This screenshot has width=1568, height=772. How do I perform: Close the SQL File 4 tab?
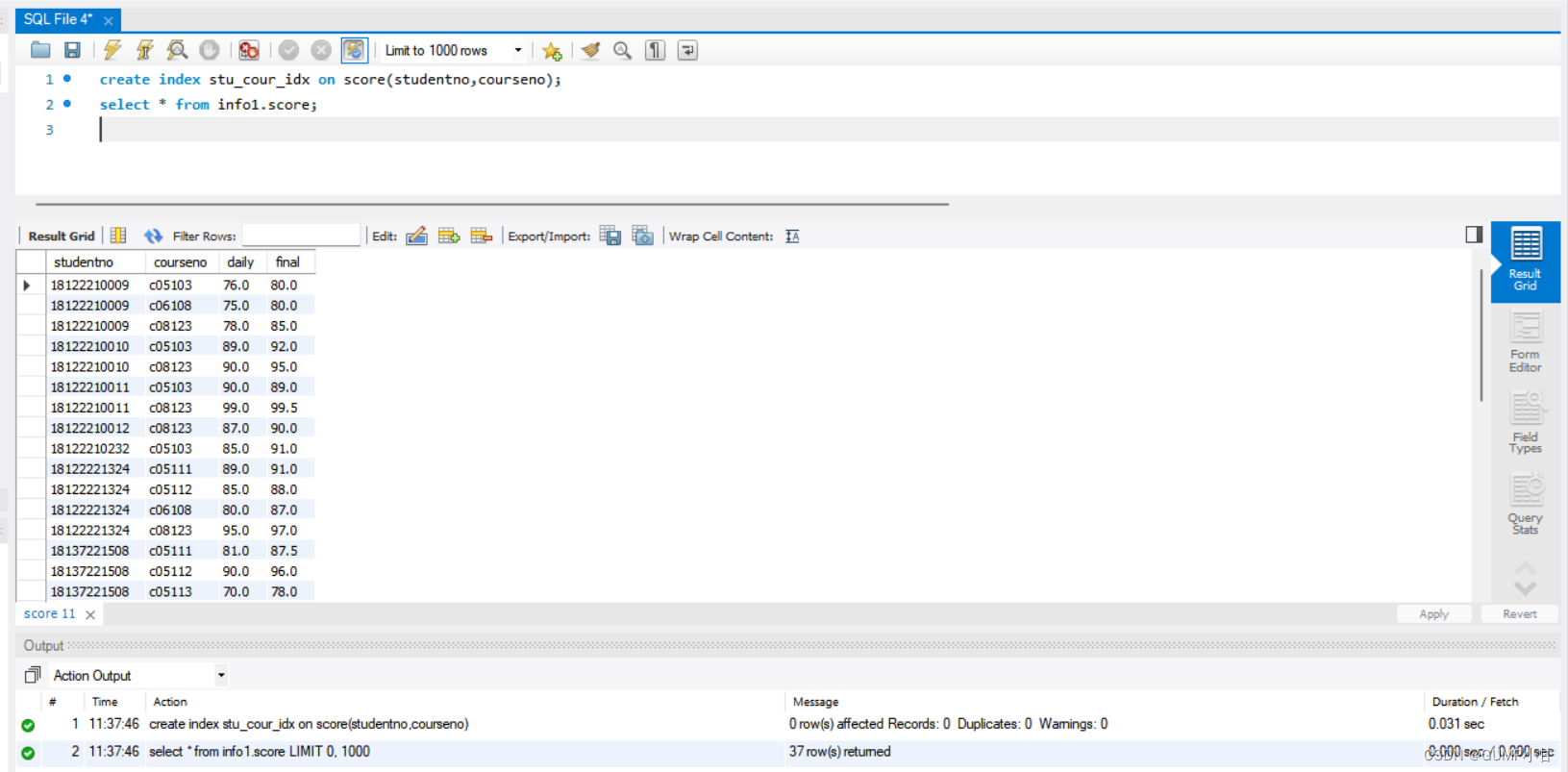coord(109,20)
